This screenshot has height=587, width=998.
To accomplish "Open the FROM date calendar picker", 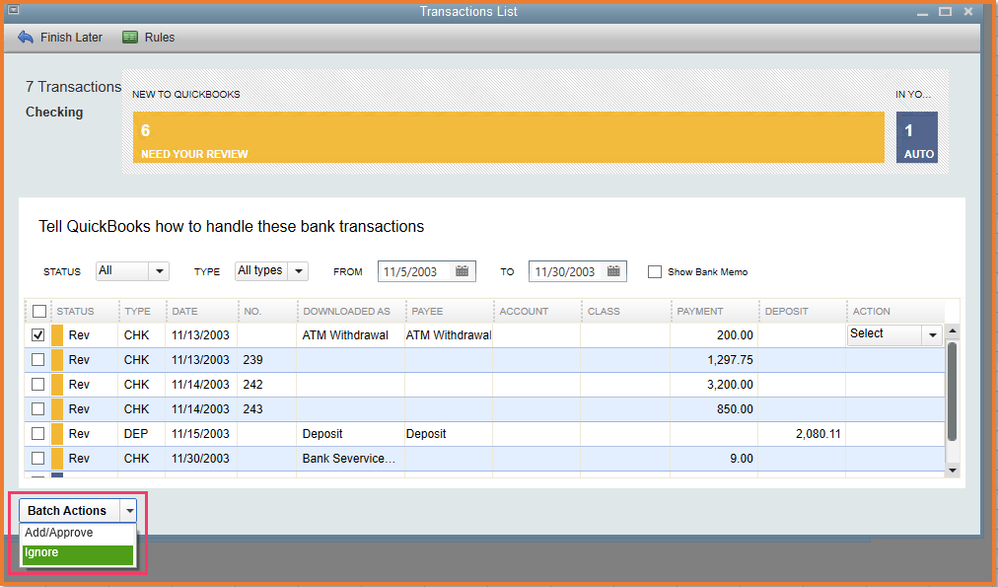I will click(462, 271).
